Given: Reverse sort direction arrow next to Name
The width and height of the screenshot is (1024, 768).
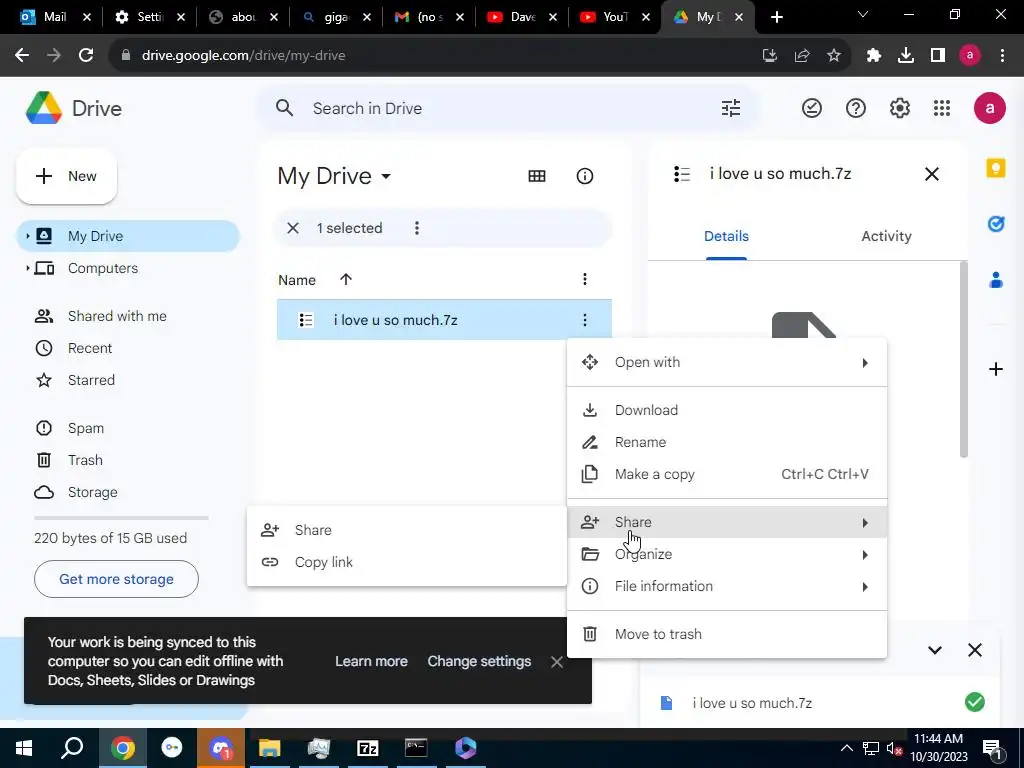Looking at the screenshot, I should click(346, 280).
